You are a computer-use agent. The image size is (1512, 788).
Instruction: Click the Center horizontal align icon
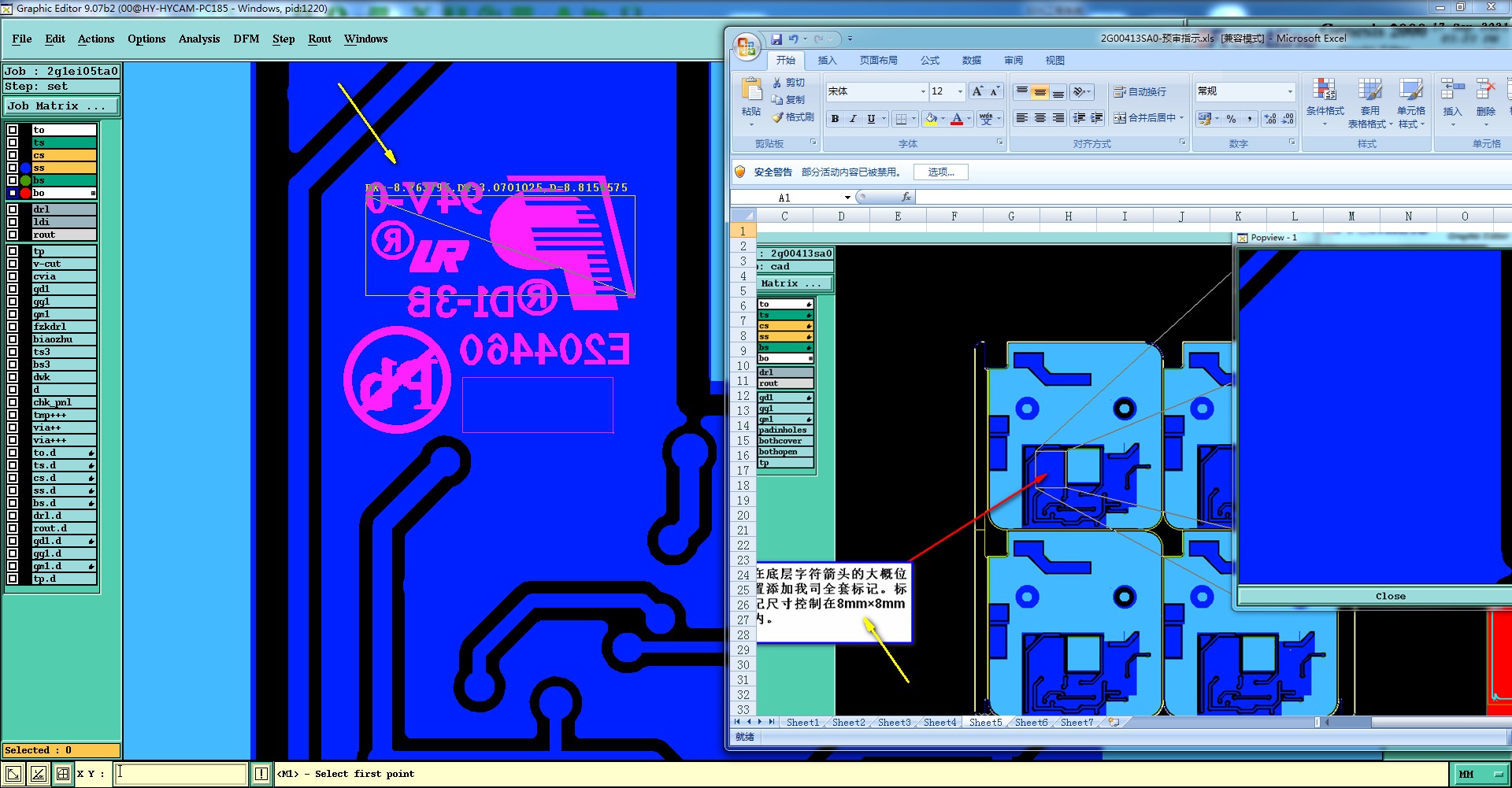coord(1039,118)
